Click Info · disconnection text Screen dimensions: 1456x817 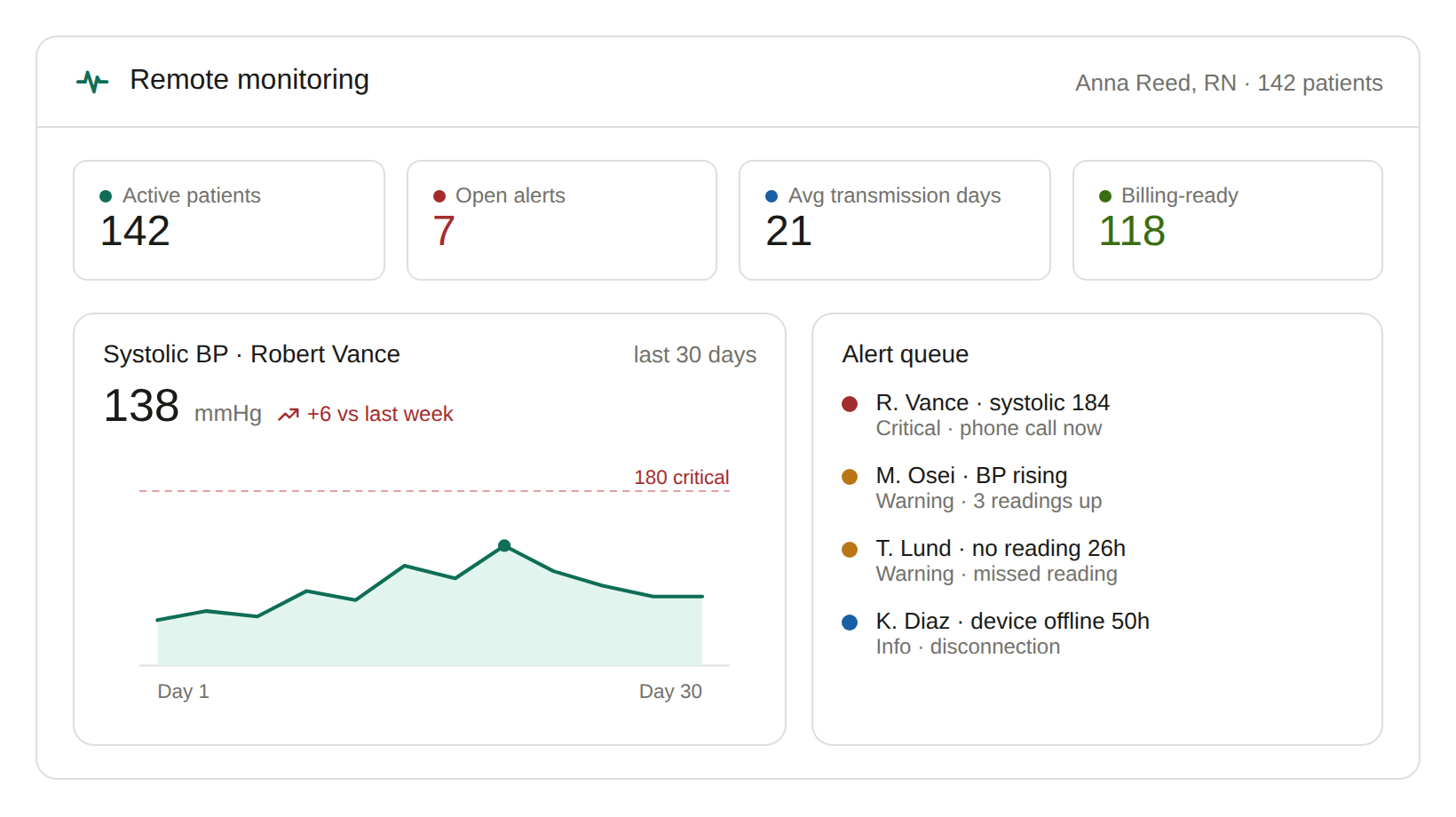pyautogui.click(x=968, y=647)
